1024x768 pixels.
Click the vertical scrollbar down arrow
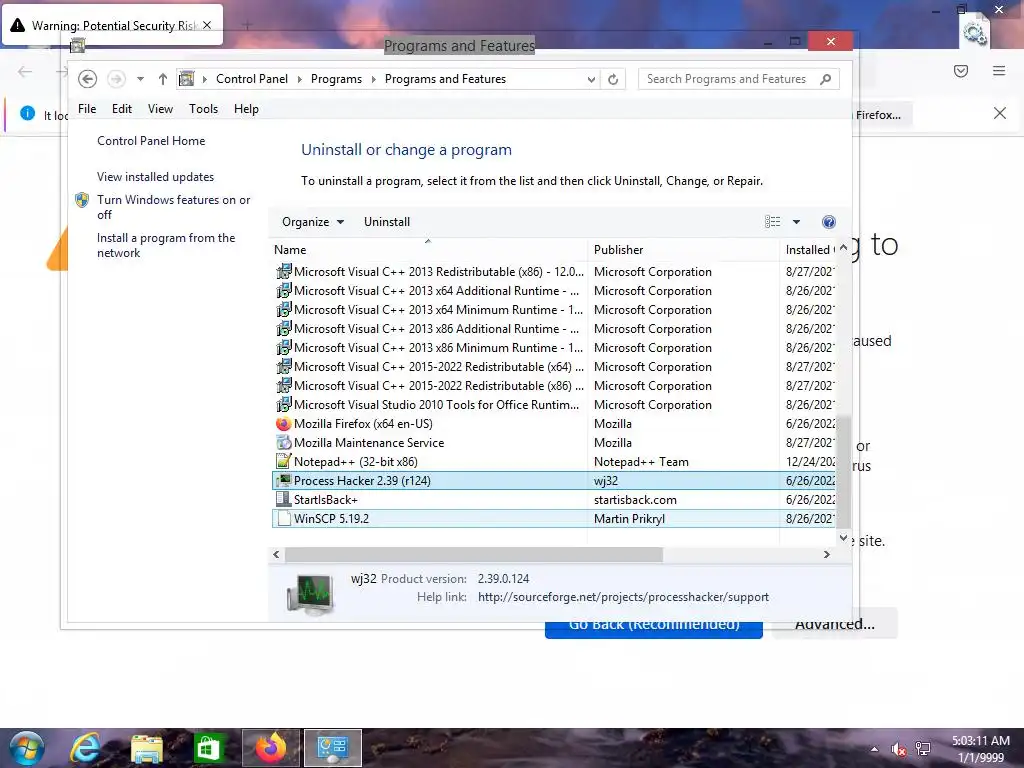(x=843, y=538)
